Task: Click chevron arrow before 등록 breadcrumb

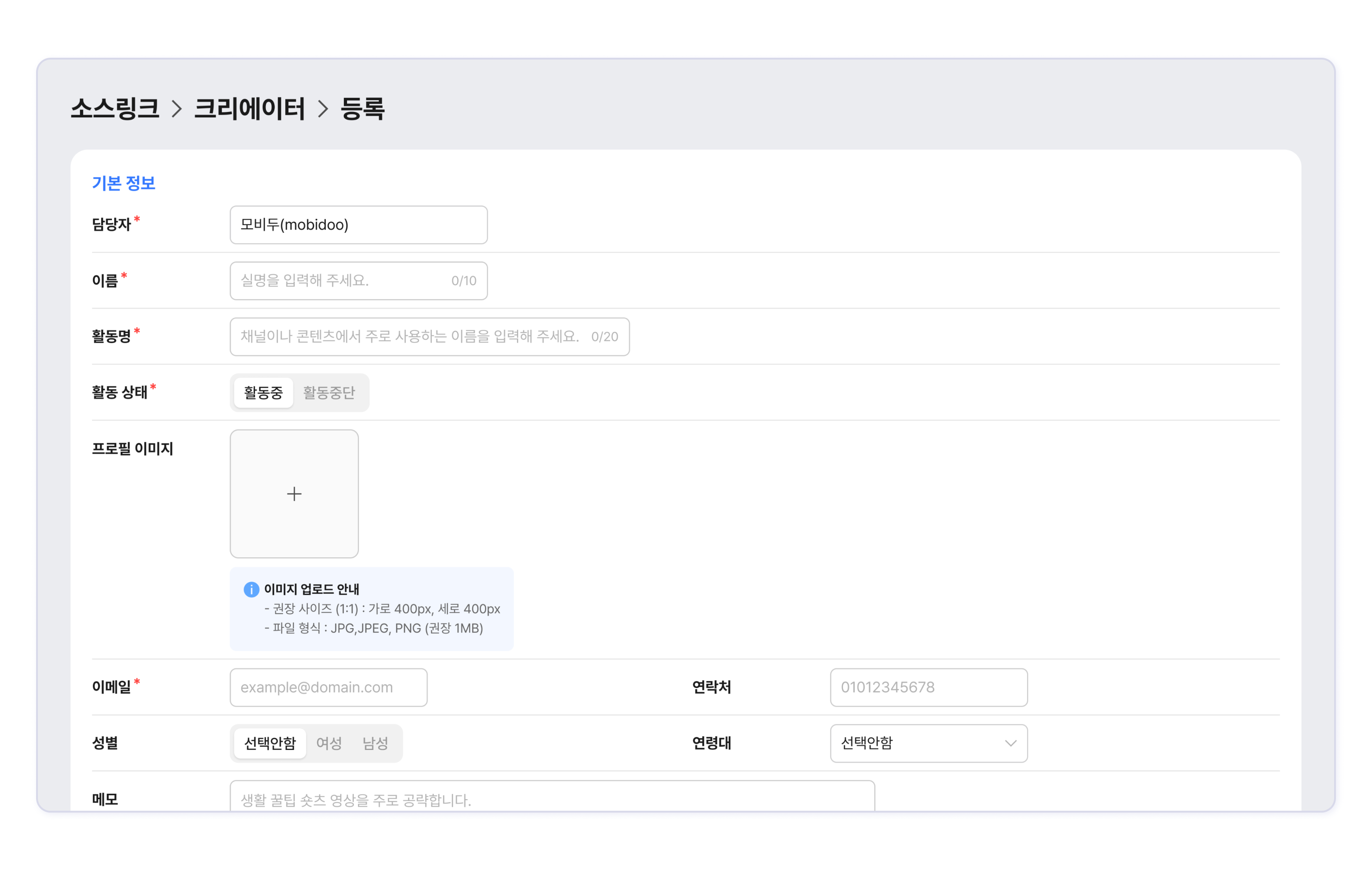Action: tap(323, 109)
